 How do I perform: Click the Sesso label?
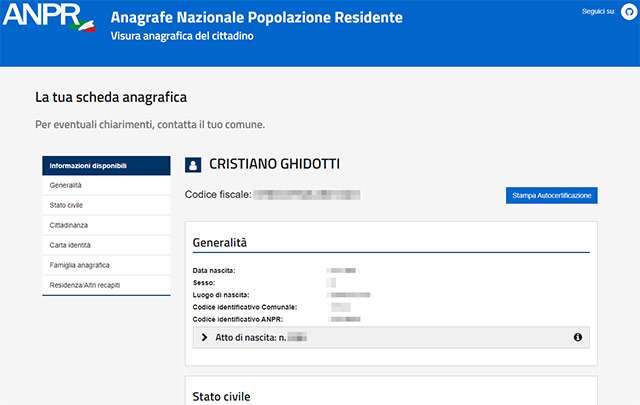click(204, 283)
